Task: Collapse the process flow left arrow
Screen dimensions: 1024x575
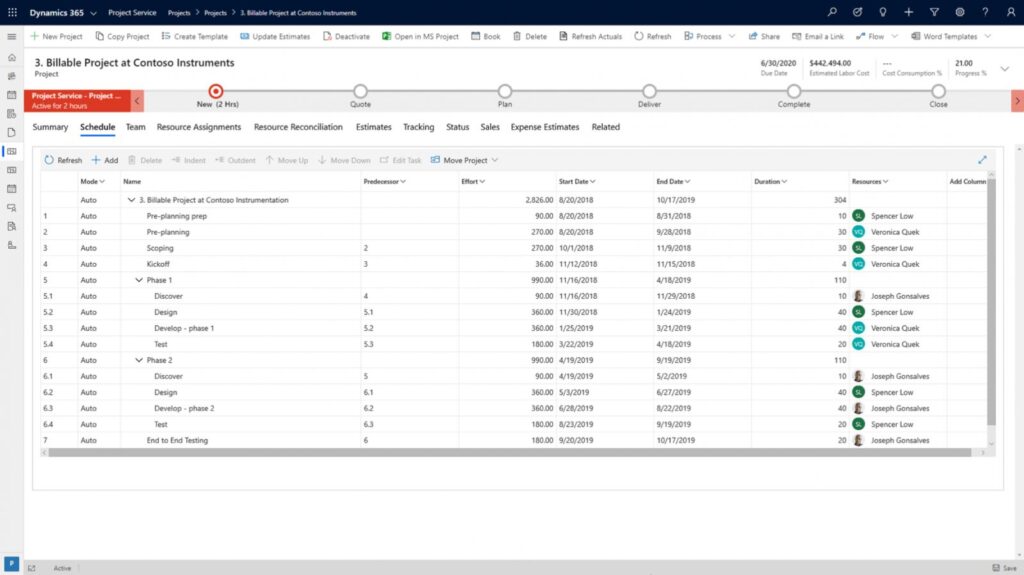Action: coord(137,101)
